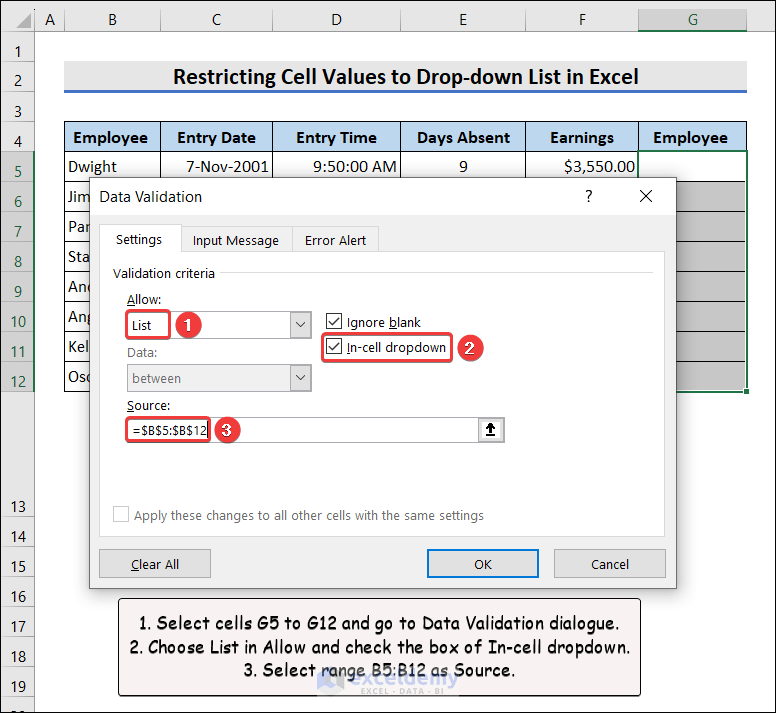Viewport: 776px width, 713px height.
Task: Open the Input Message tab
Action: pos(236,240)
